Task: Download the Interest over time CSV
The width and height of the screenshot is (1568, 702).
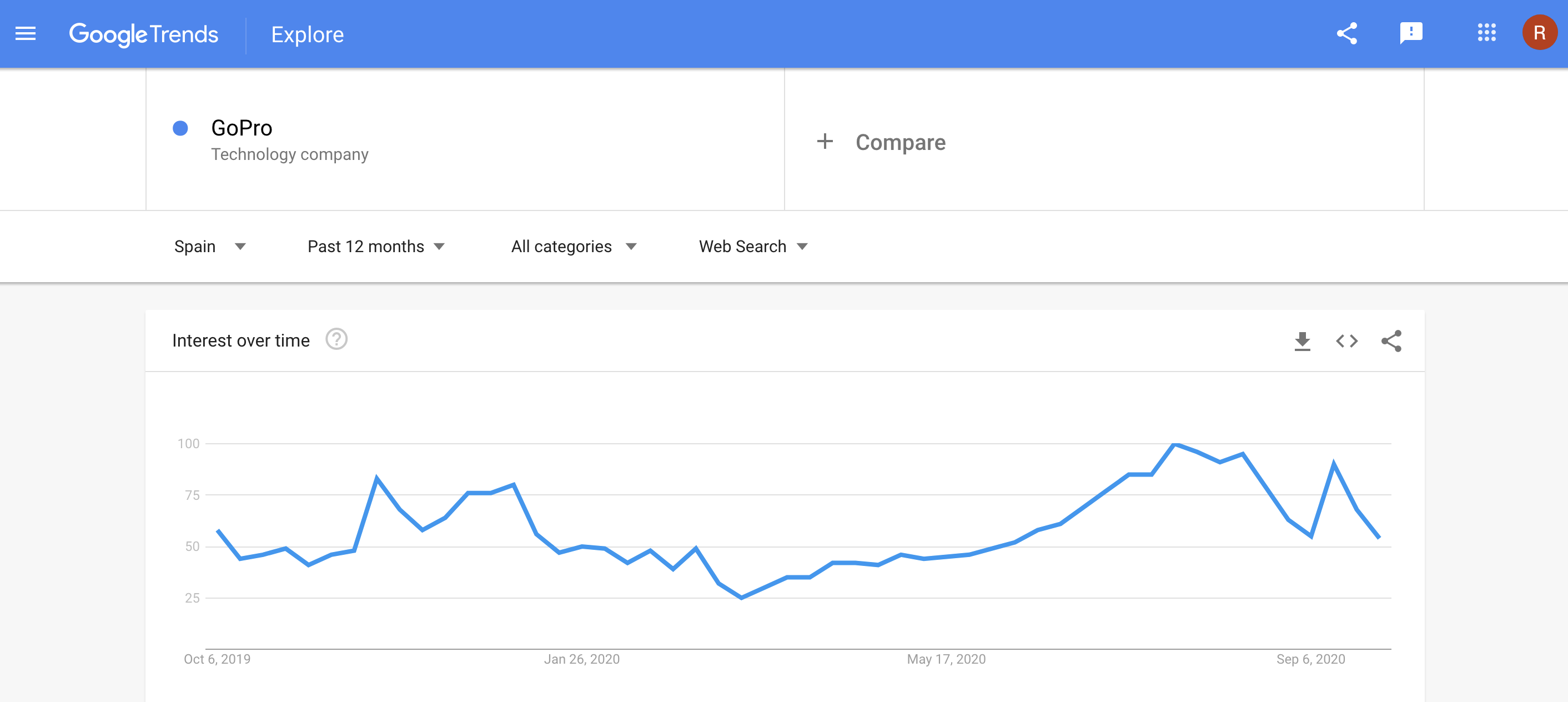Action: click(x=1302, y=341)
